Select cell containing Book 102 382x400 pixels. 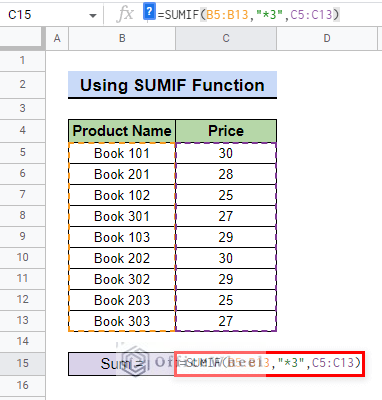point(122,195)
